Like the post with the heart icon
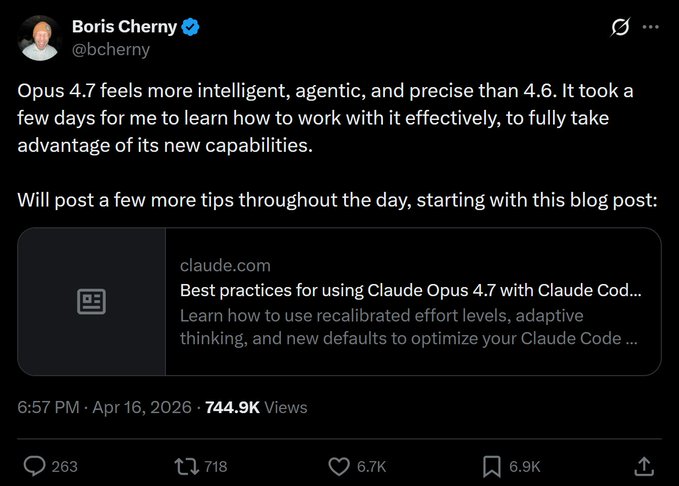Screen dimensions: 679x486 339,467
